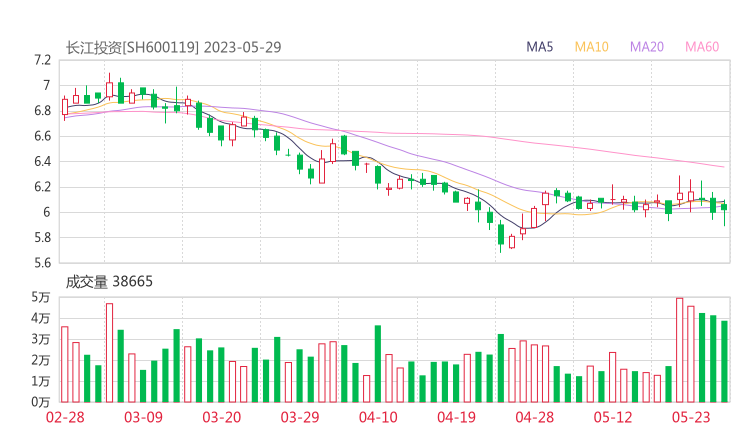Click the tallest red volume bar
The height and width of the screenshot is (440, 740).
[680, 350]
